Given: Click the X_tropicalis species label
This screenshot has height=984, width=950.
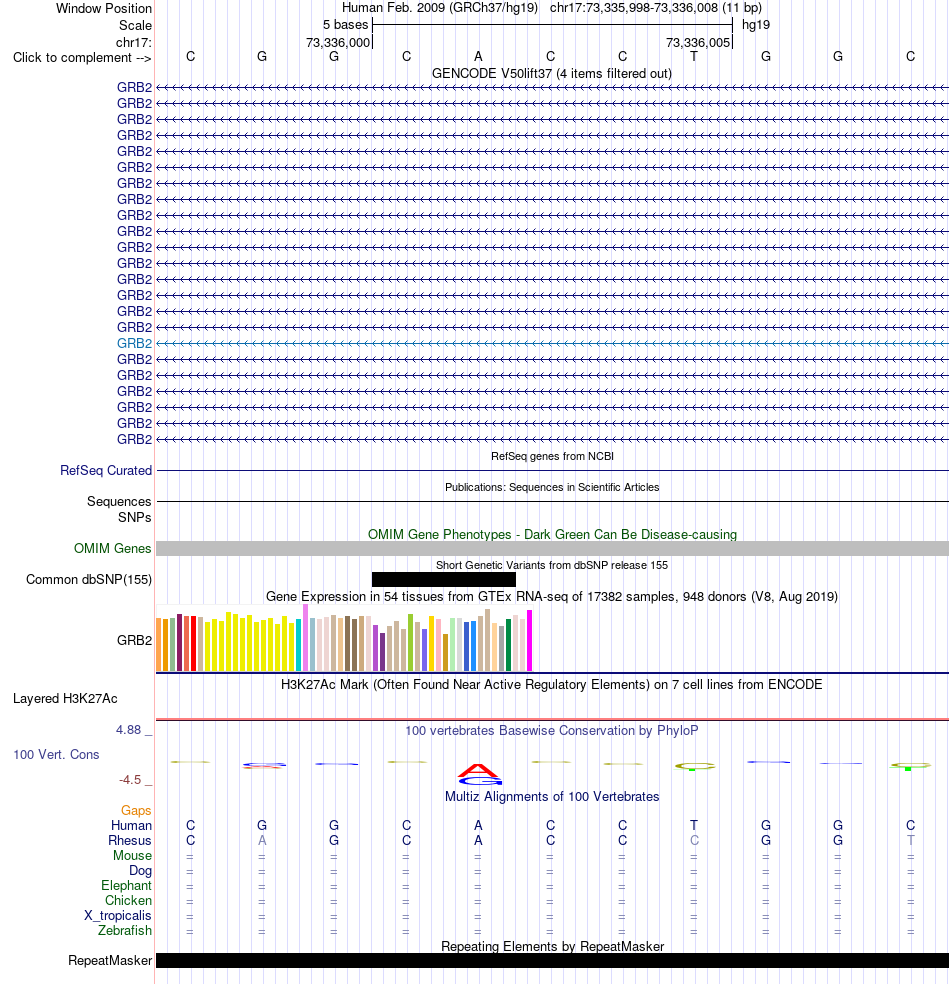Looking at the screenshot, I should tap(118, 916).
